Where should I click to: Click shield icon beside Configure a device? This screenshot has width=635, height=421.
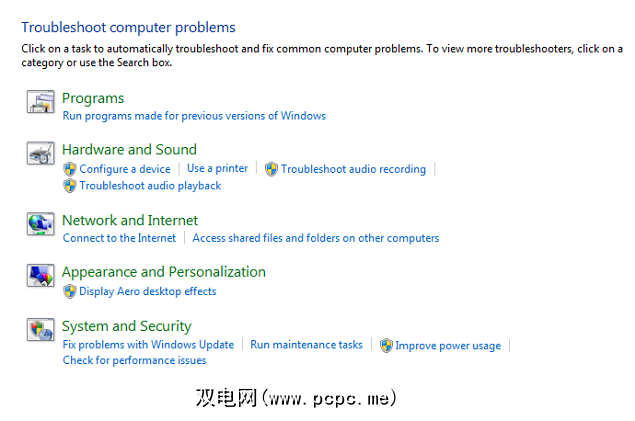(x=70, y=169)
